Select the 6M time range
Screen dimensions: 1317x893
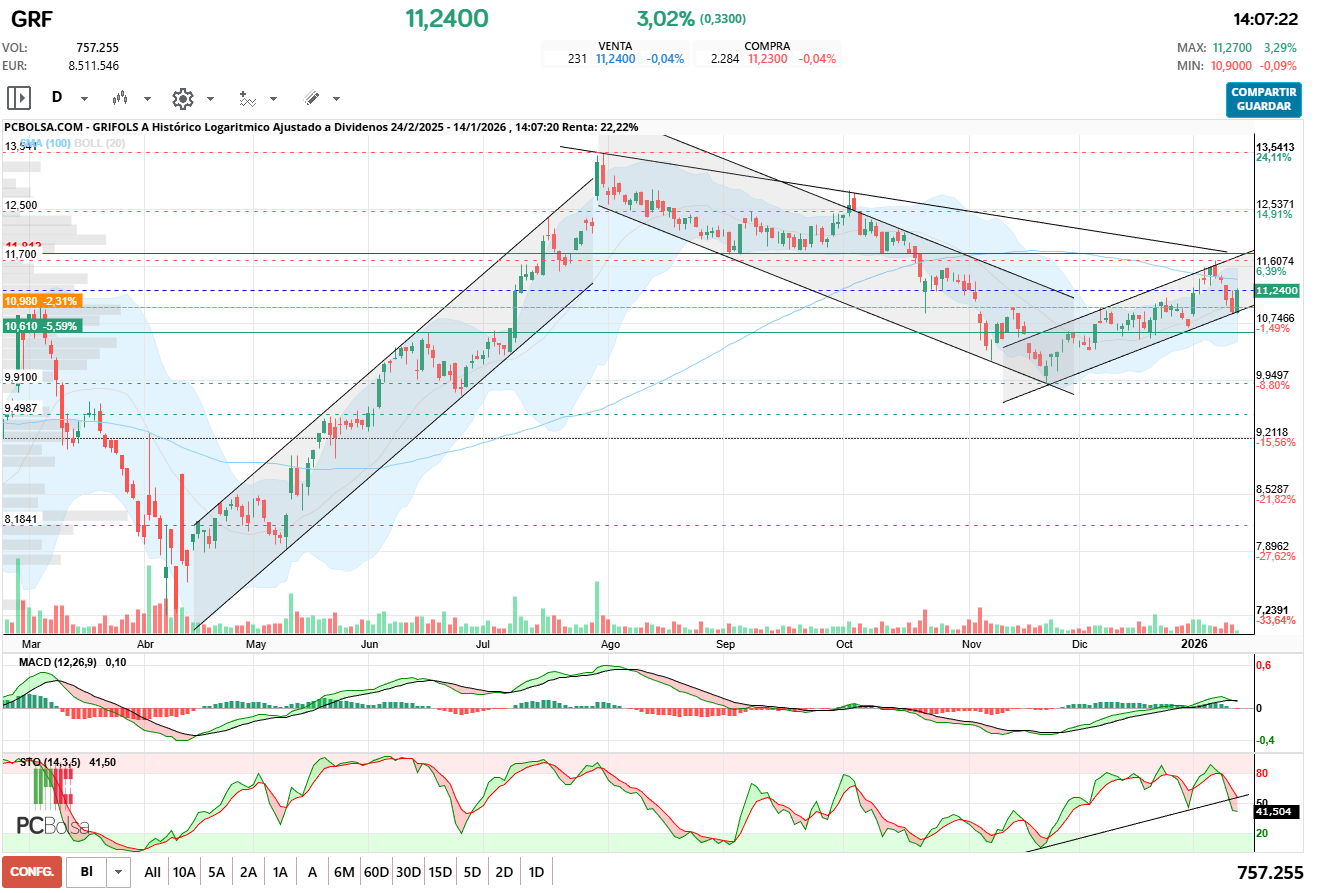click(344, 872)
